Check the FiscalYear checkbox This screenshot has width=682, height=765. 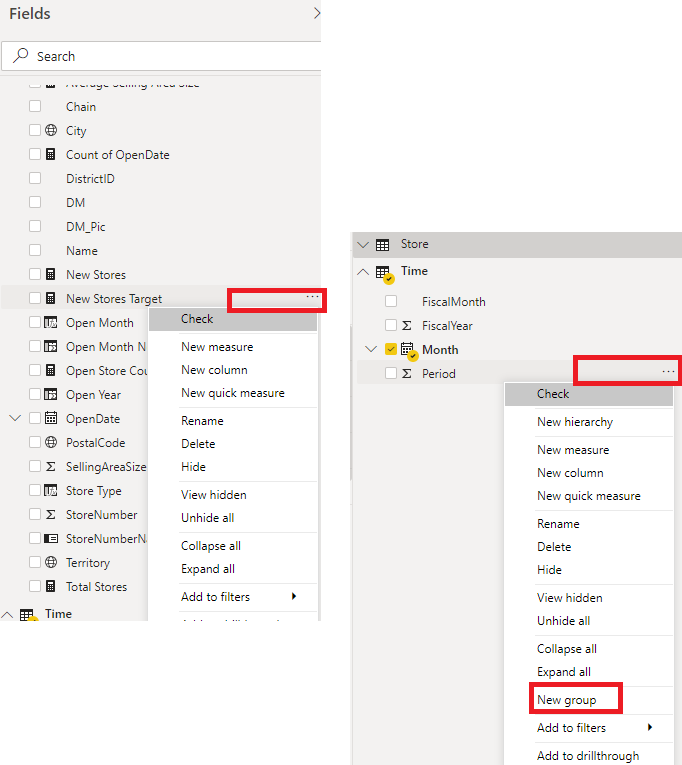[x=391, y=325]
